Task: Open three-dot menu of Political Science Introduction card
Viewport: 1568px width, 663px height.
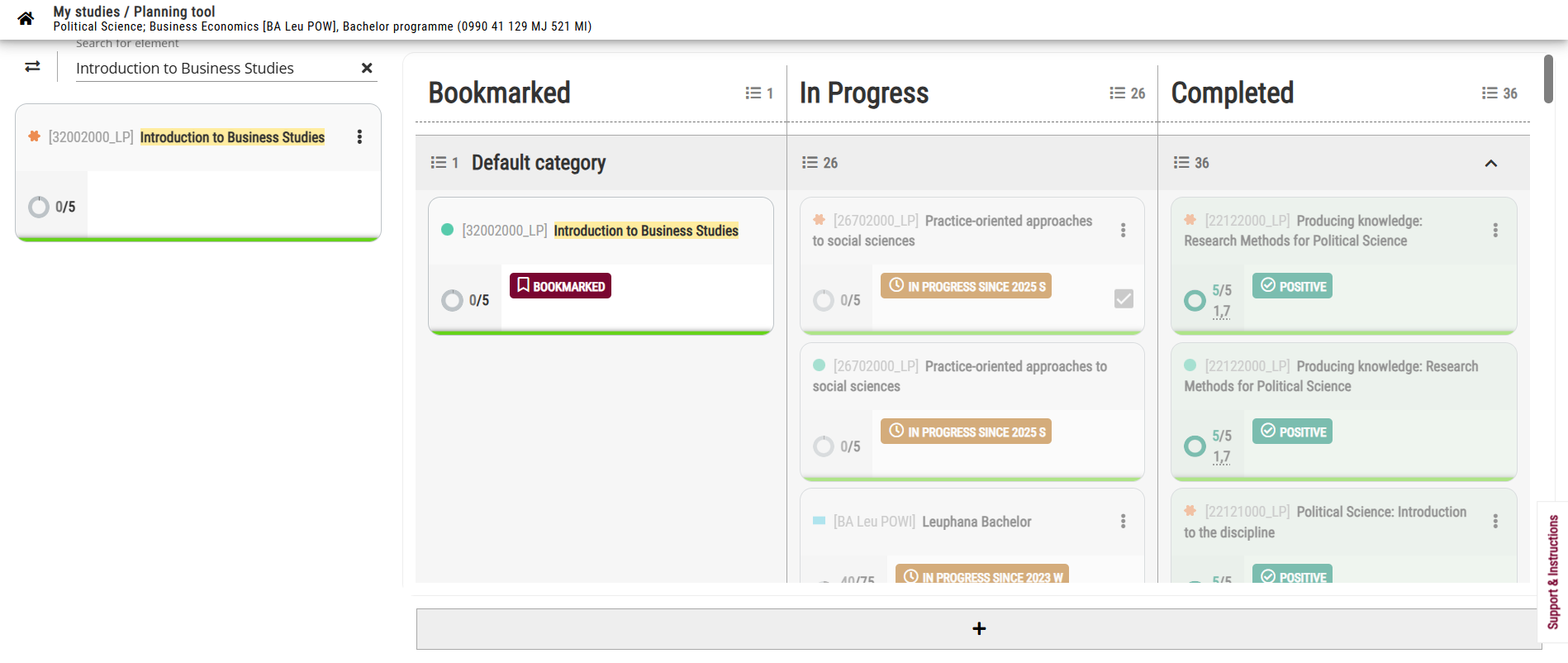Action: 1495,521
